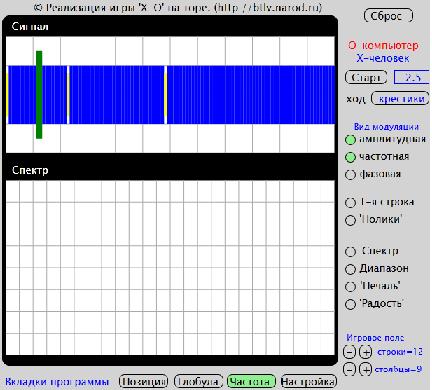Decrease columns with столбцы minus button
The height and width of the screenshot is (390, 432).
pyautogui.click(x=349, y=369)
